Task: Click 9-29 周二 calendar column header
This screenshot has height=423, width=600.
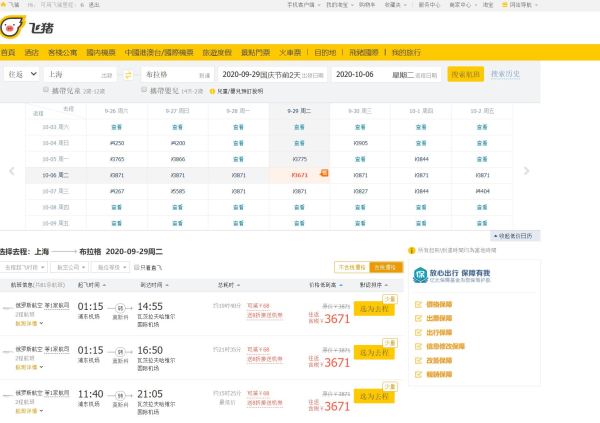Action: [299, 111]
